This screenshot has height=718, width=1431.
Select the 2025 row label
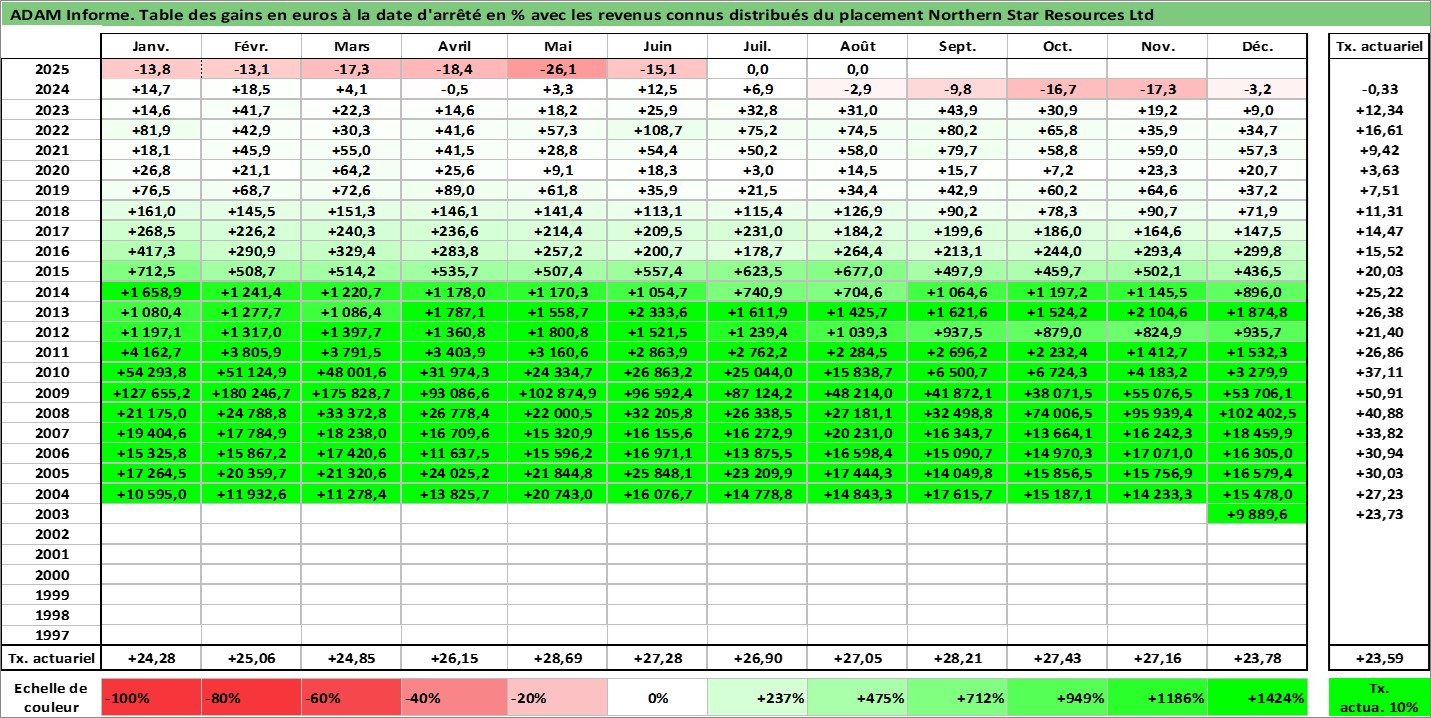[x=51, y=70]
